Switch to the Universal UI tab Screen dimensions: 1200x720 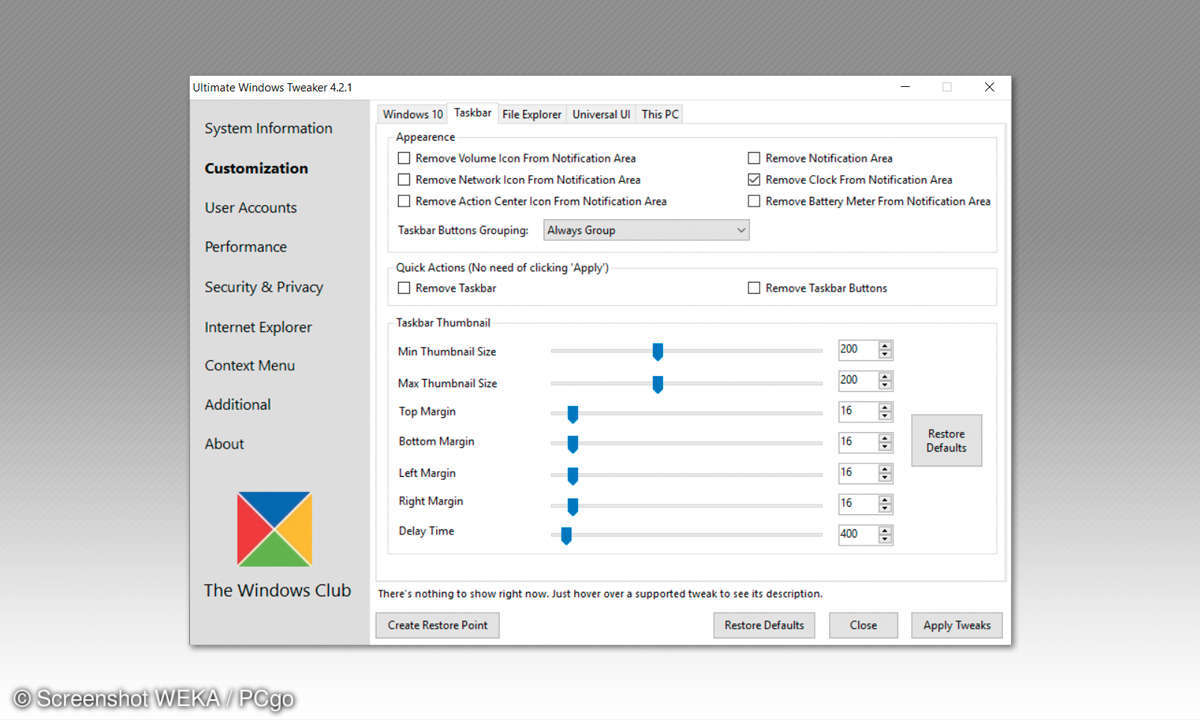(601, 114)
